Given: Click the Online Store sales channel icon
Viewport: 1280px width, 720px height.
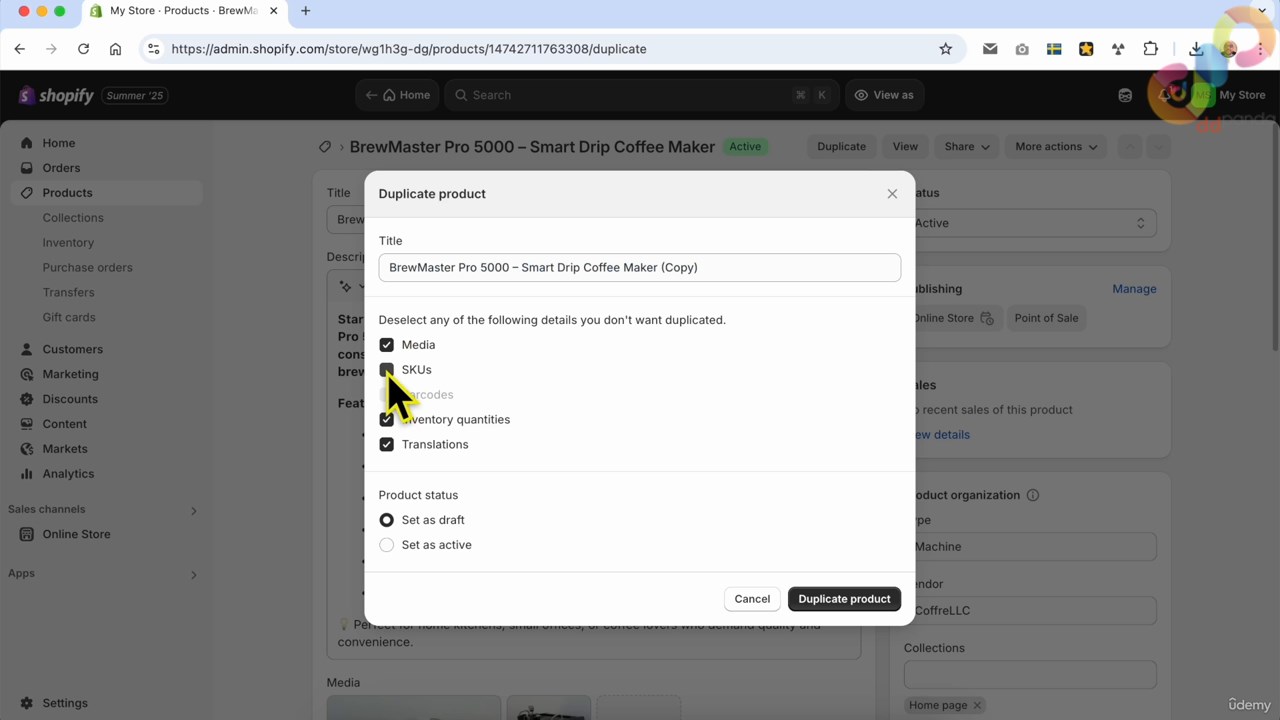Looking at the screenshot, I should [26, 534].
